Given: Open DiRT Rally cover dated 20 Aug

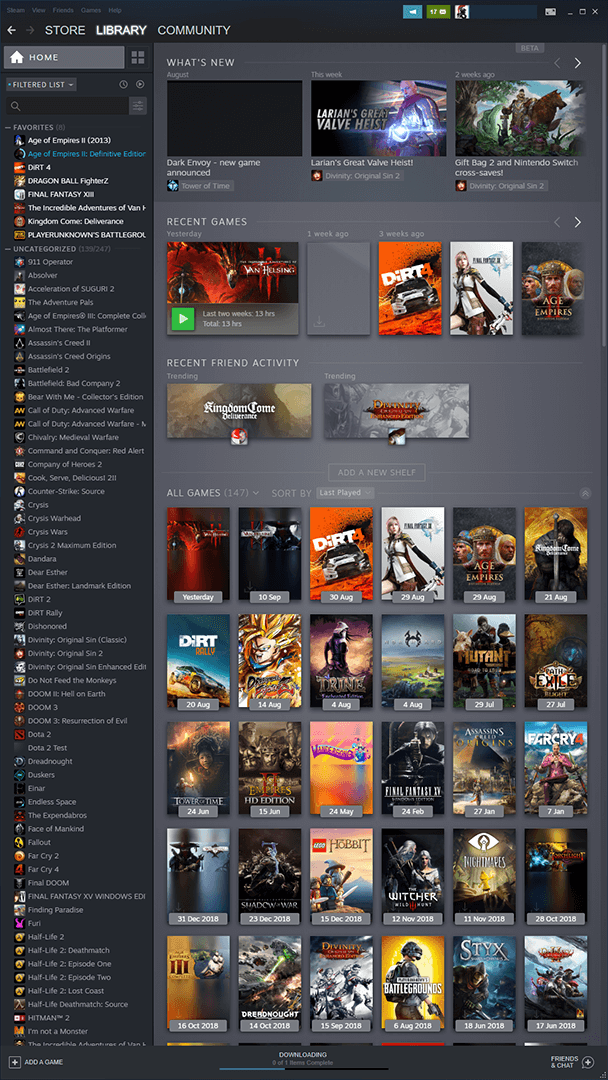Looking at the screenshot, I should tap(198, 661).
